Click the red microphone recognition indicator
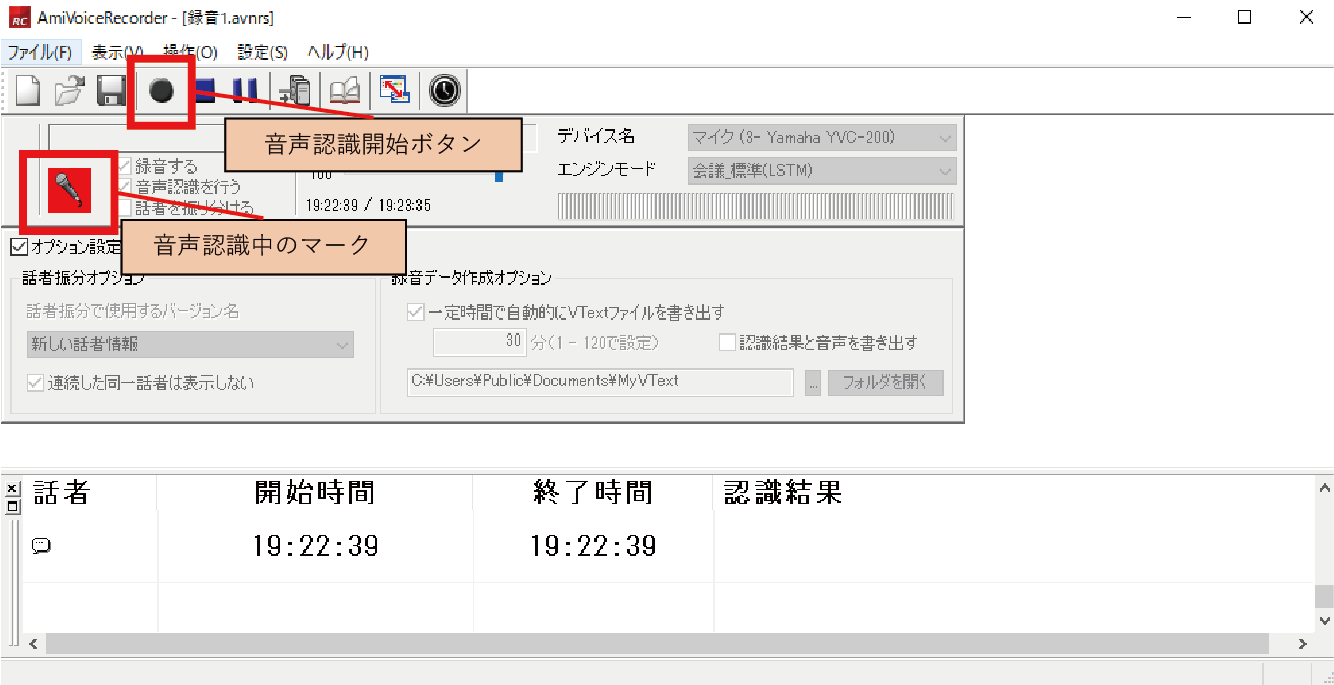The width and height of the screenshot is (1334, 685). pos(69,190)
